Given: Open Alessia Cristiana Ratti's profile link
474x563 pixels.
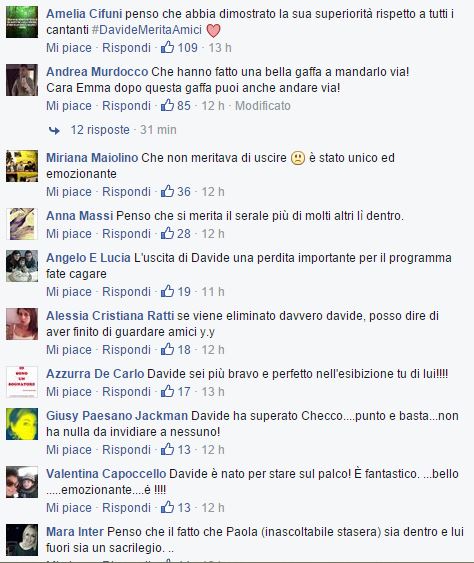Looking at the screenshot, I should click(110, 316).
